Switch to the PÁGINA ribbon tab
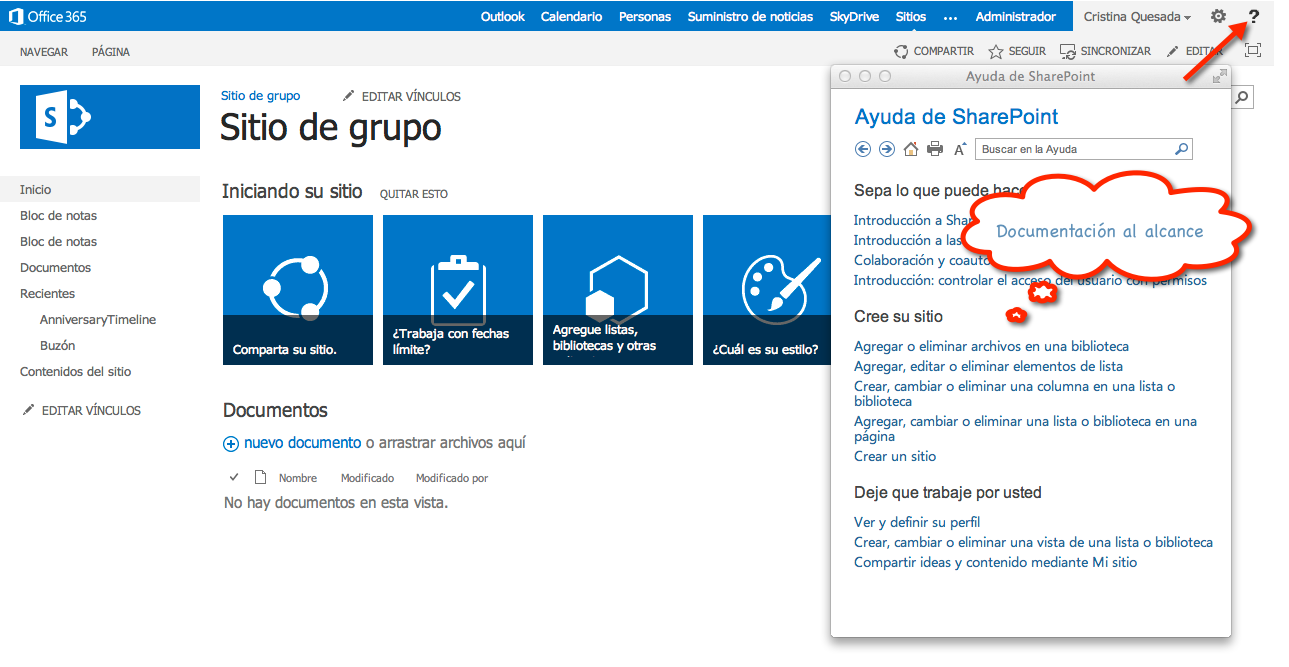The height and width of the screenshot is (667, 1289). click(110, 51)
